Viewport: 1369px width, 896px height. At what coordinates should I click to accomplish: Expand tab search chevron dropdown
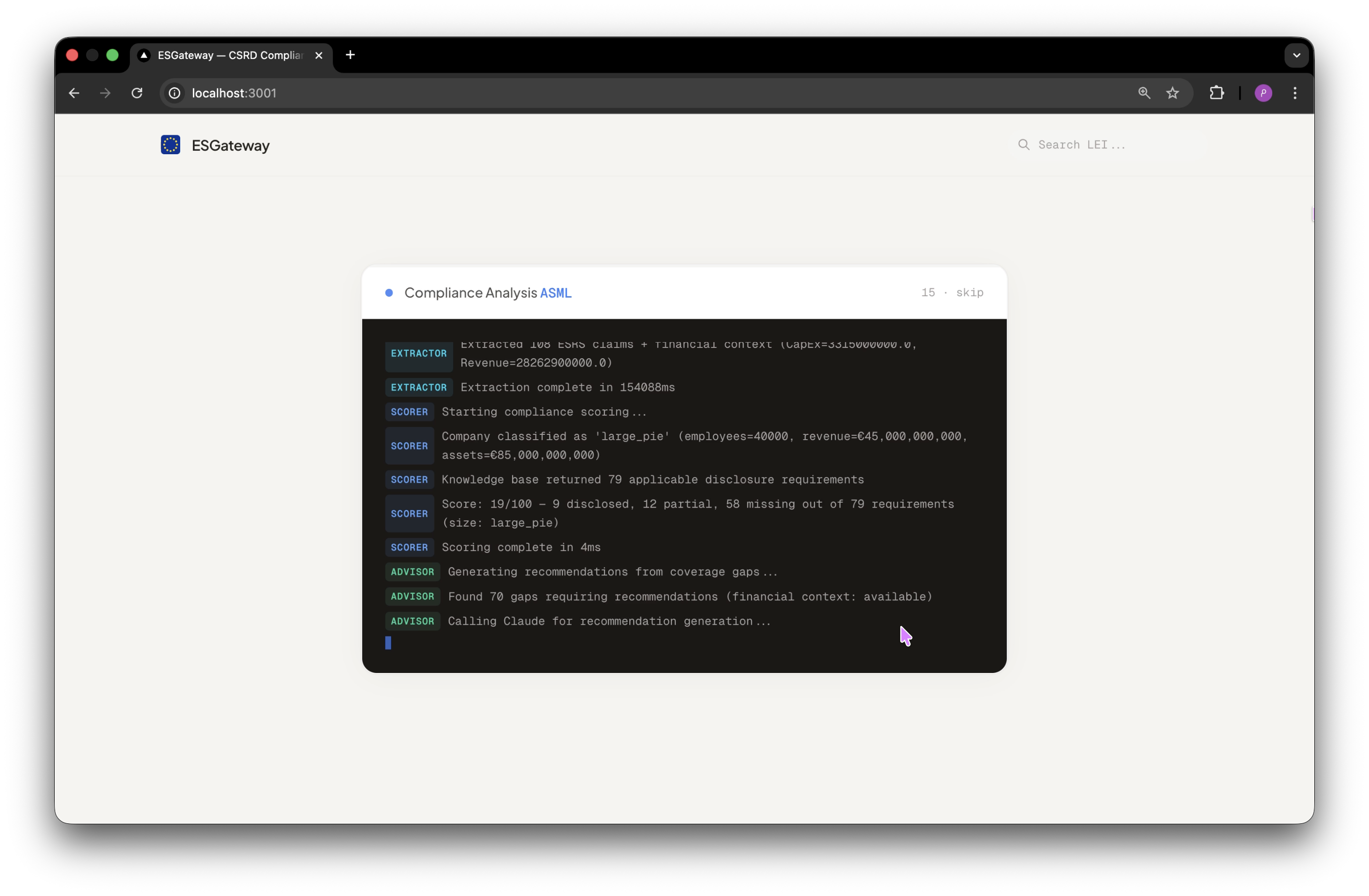1297,56
